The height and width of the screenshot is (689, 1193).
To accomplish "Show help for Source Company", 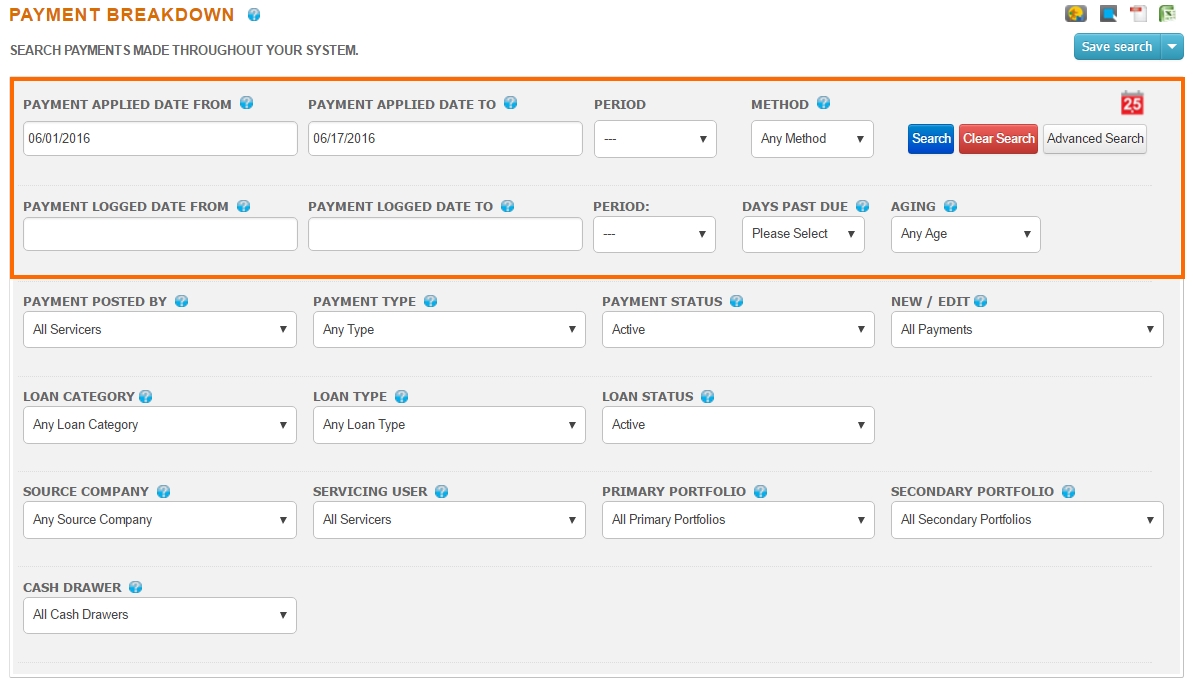I will 164,491.
